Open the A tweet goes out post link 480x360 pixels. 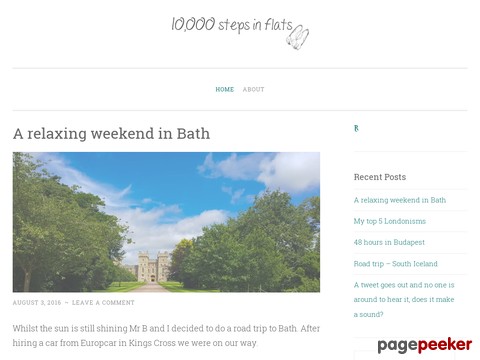404,299
